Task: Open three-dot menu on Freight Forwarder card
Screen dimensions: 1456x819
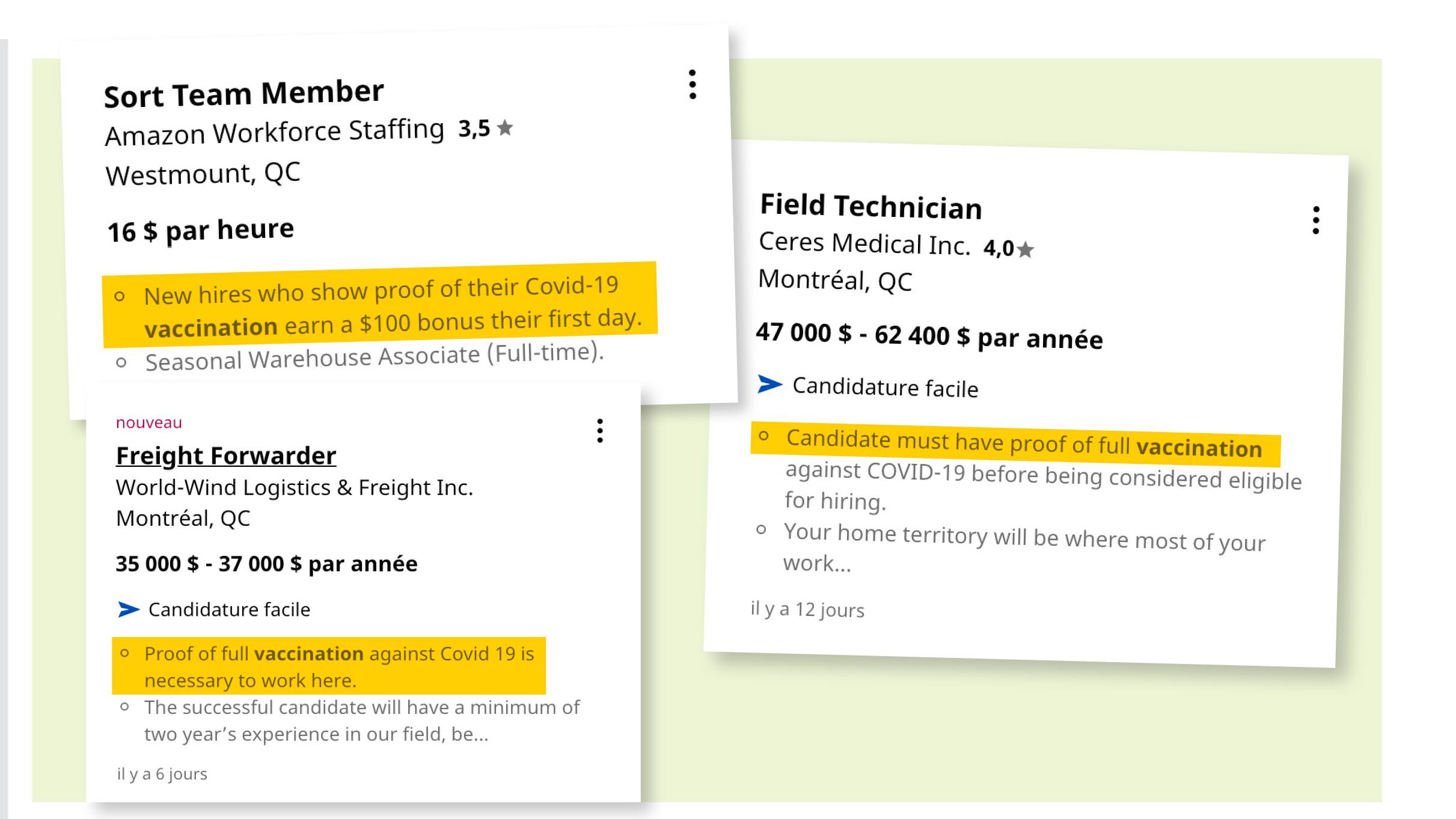Action: click(599, 431)
